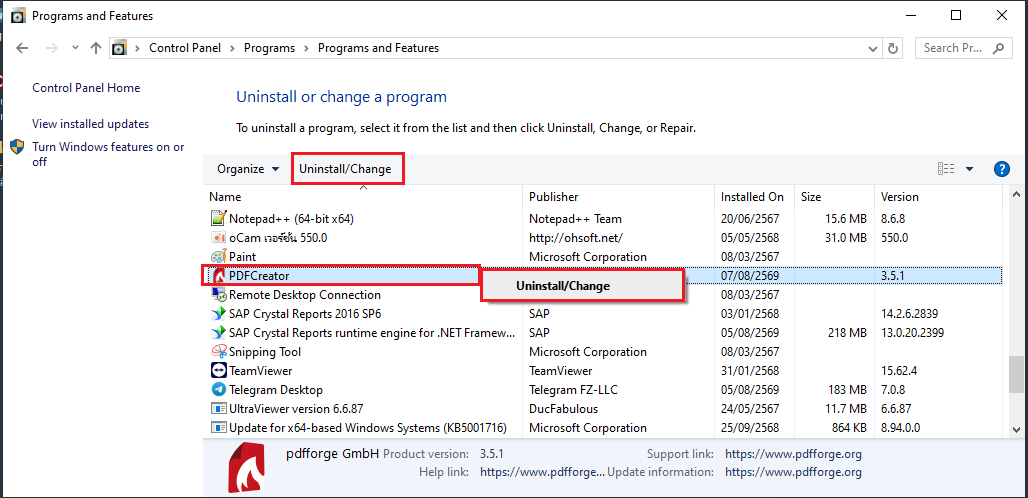Click the TeamViewer program icon
The image size is (1028, 498).
(x=218, y=371)
